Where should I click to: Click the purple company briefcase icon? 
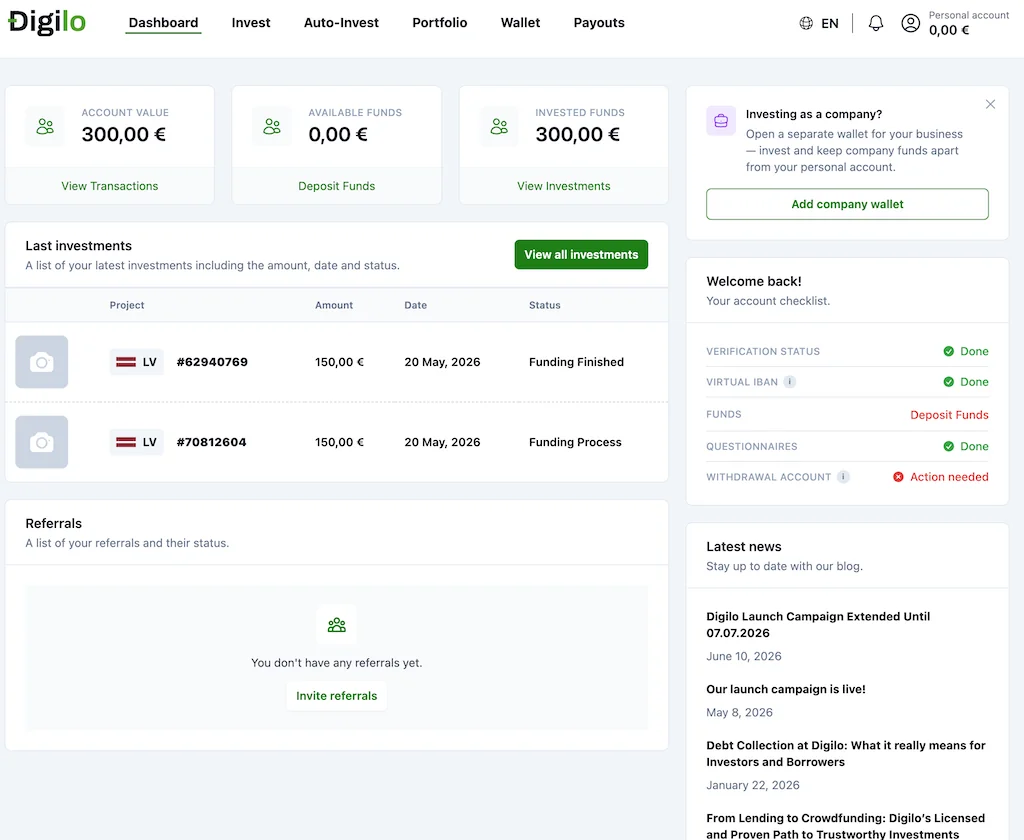point(721,121)
